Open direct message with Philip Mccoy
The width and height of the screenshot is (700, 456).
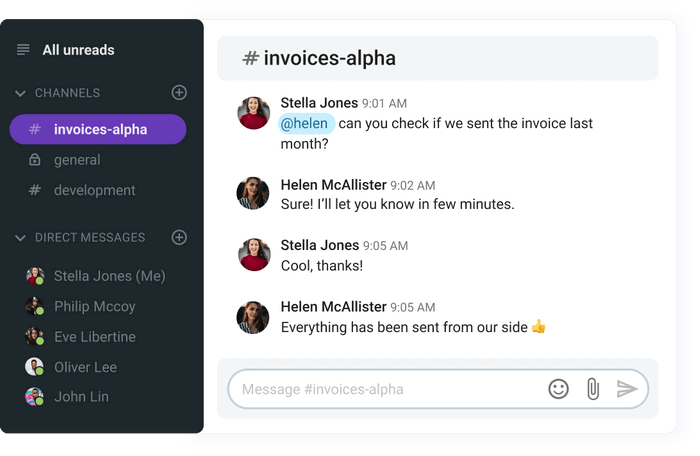pyautogui.click(x=94, y=306)
